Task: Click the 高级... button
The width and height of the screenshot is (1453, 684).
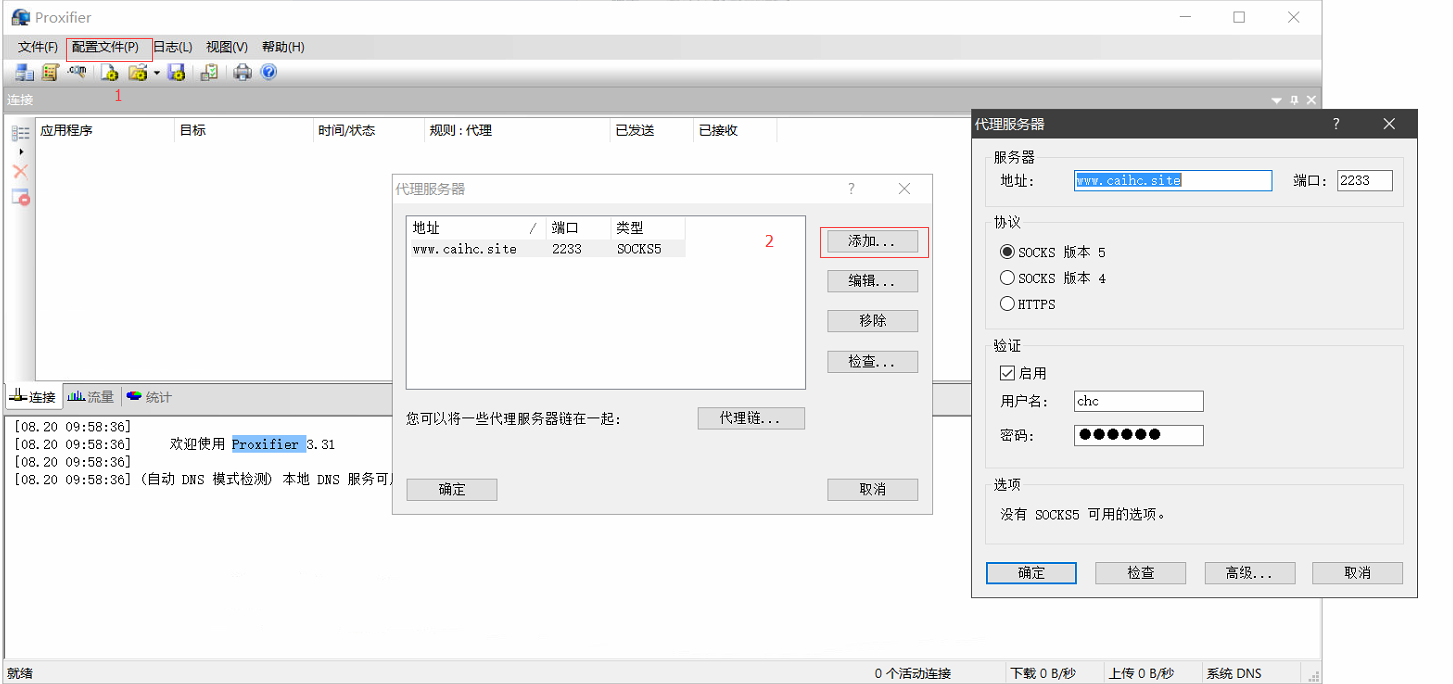Action: [1250, 573]
